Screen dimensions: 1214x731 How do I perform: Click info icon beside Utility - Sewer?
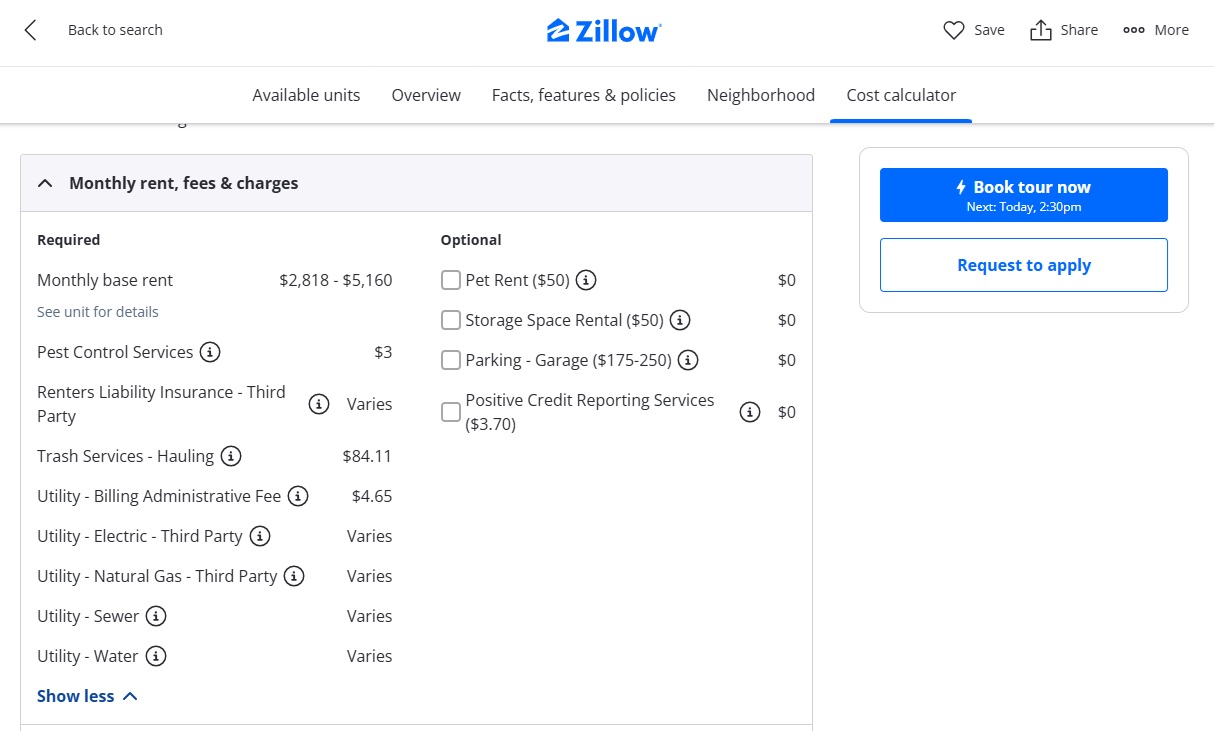(x=156, y=616)
